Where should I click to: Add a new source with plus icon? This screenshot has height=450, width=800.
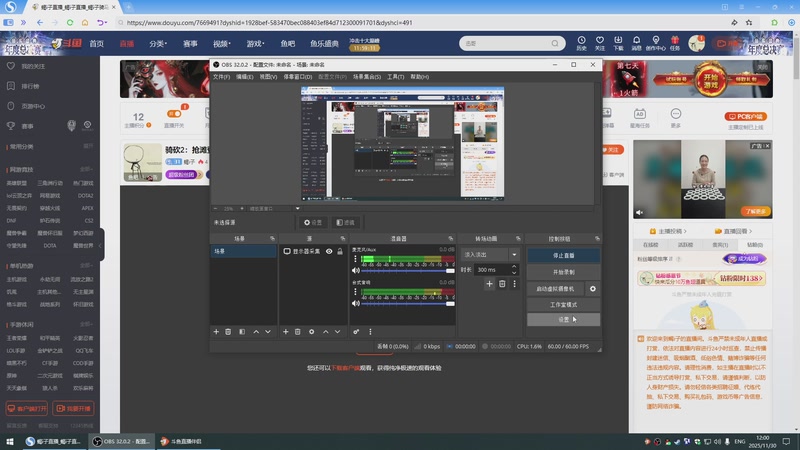coord(286,332)
